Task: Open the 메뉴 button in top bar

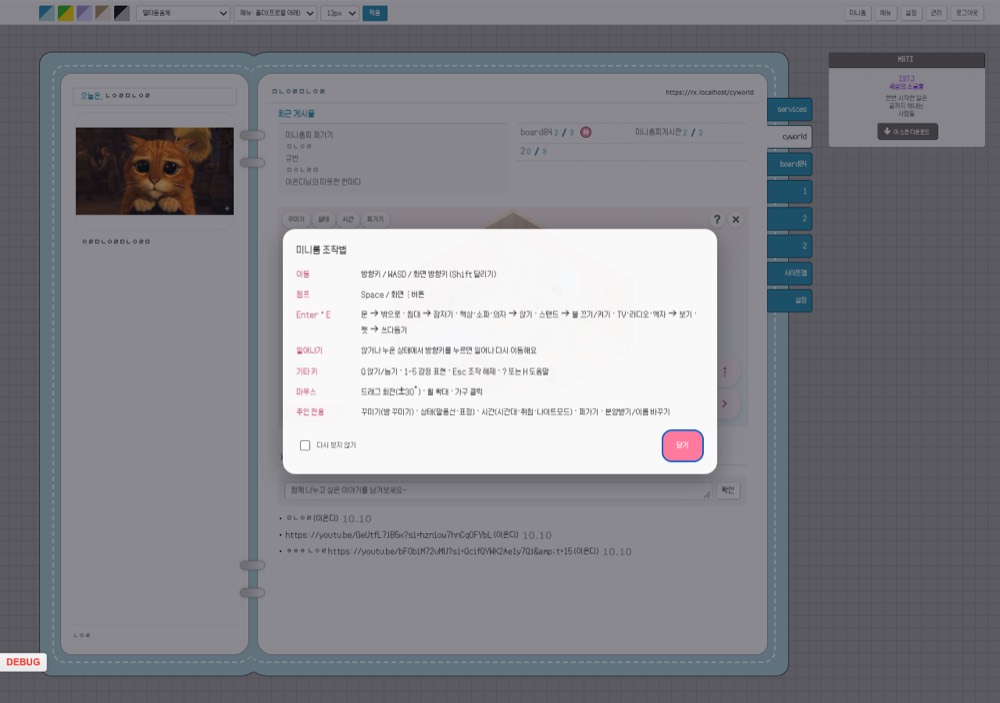Action: tap(885, 13)
